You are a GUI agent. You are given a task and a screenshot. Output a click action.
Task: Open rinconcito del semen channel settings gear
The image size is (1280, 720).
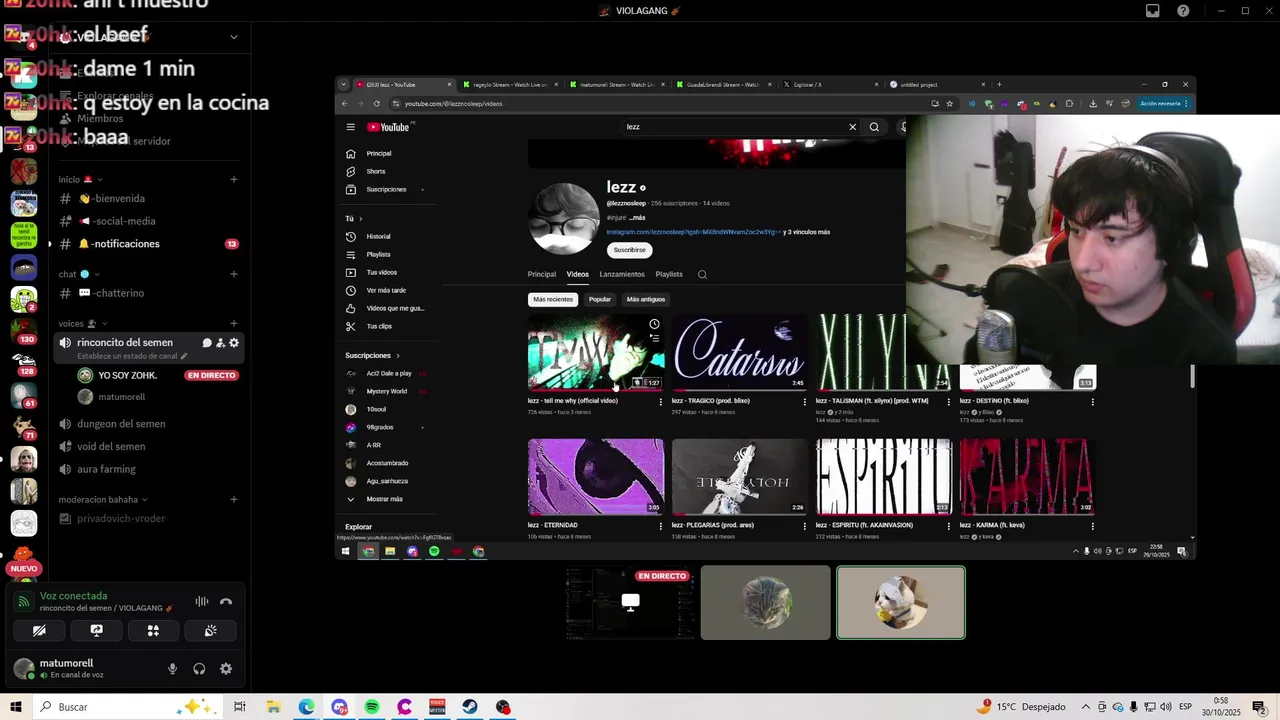(234, 343)
